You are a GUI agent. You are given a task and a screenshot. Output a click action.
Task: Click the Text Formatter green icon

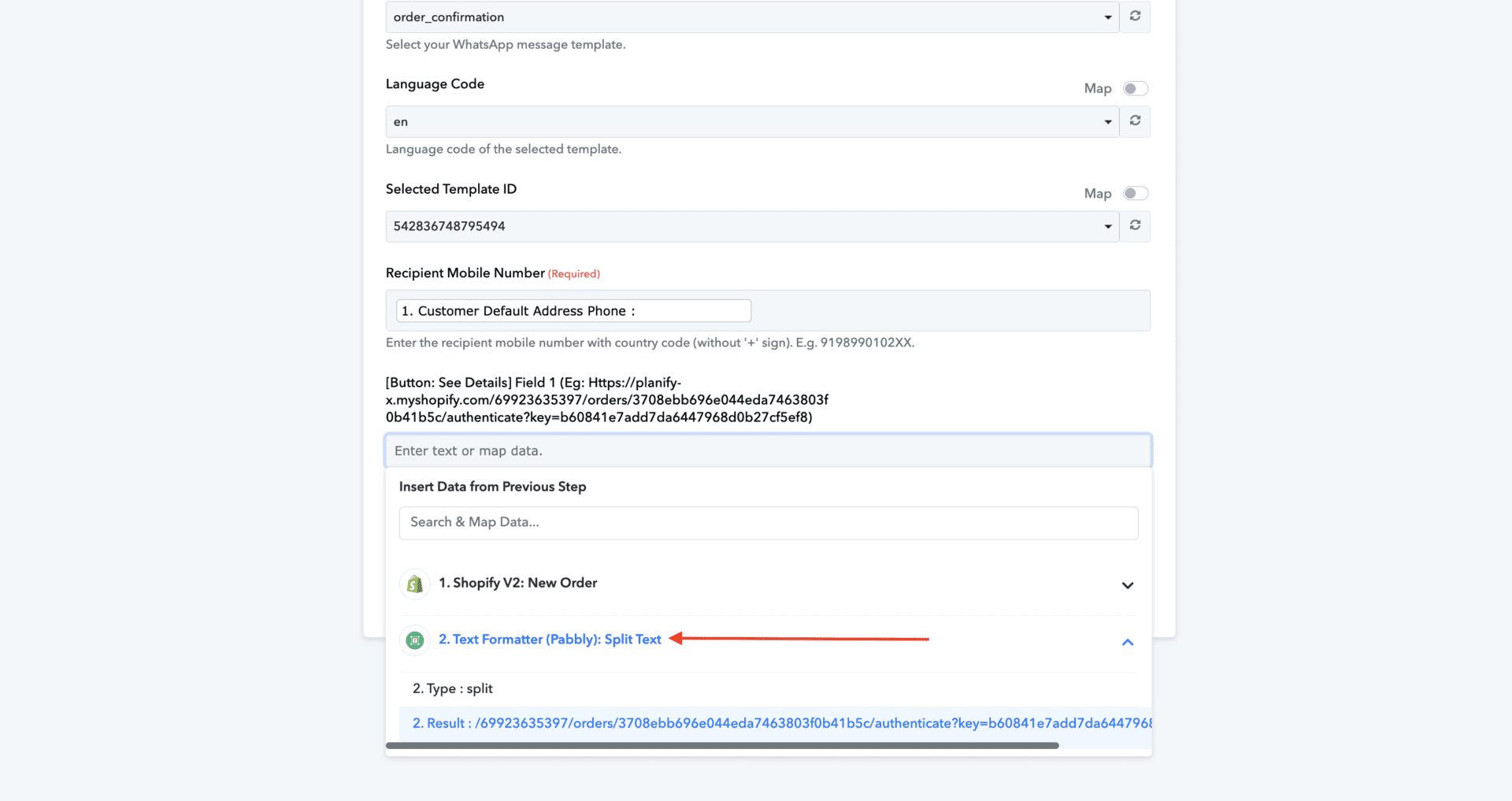click(x=415, y=640)
